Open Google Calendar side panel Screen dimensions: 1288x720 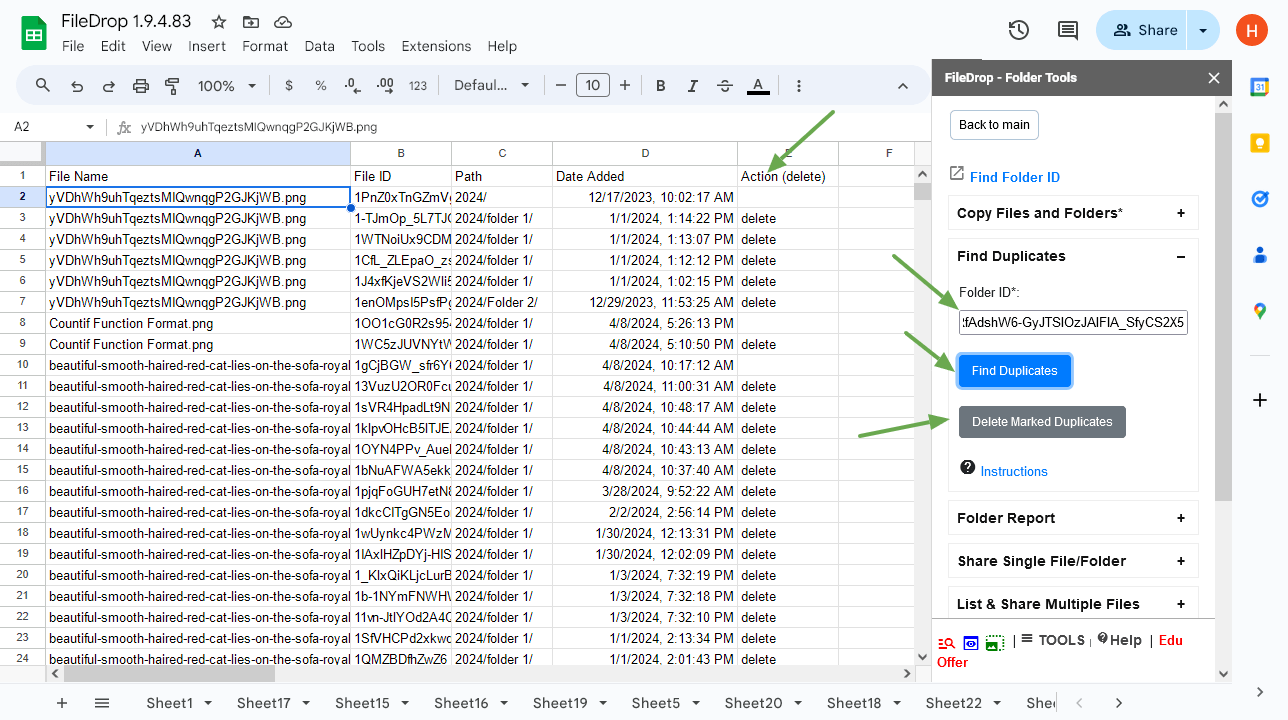pos(1260,87)
